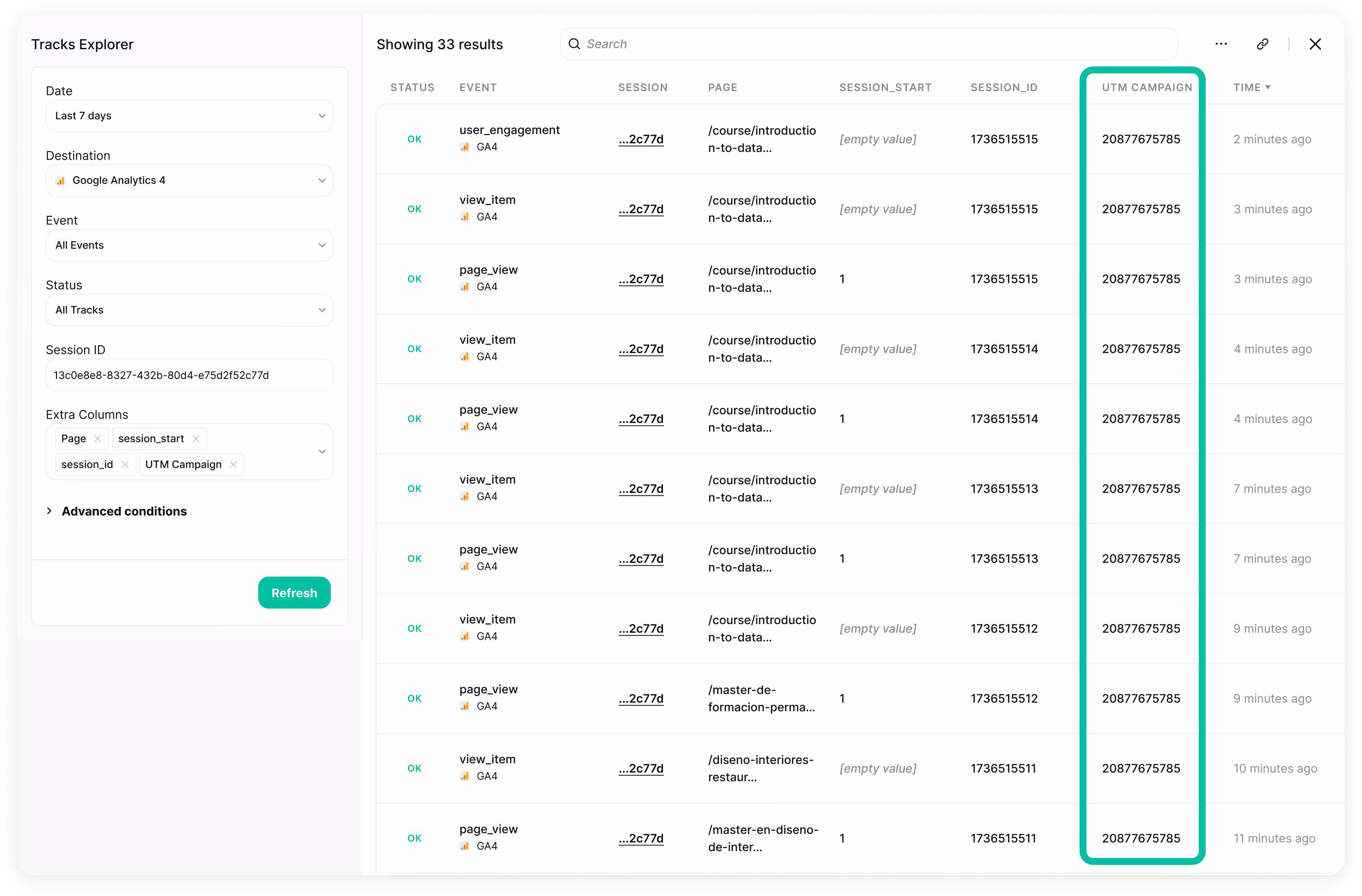This screenshot has height=896, width=1362.
Task: Expand the Extra Columns dropdown chevron
Action: click(322, 452)
